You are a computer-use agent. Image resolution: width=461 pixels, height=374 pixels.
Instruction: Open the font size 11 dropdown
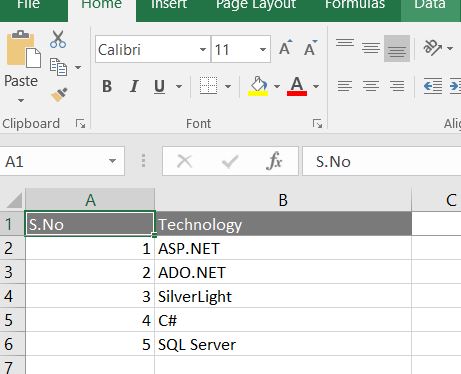pyautogui.click(x=263, y=50)
